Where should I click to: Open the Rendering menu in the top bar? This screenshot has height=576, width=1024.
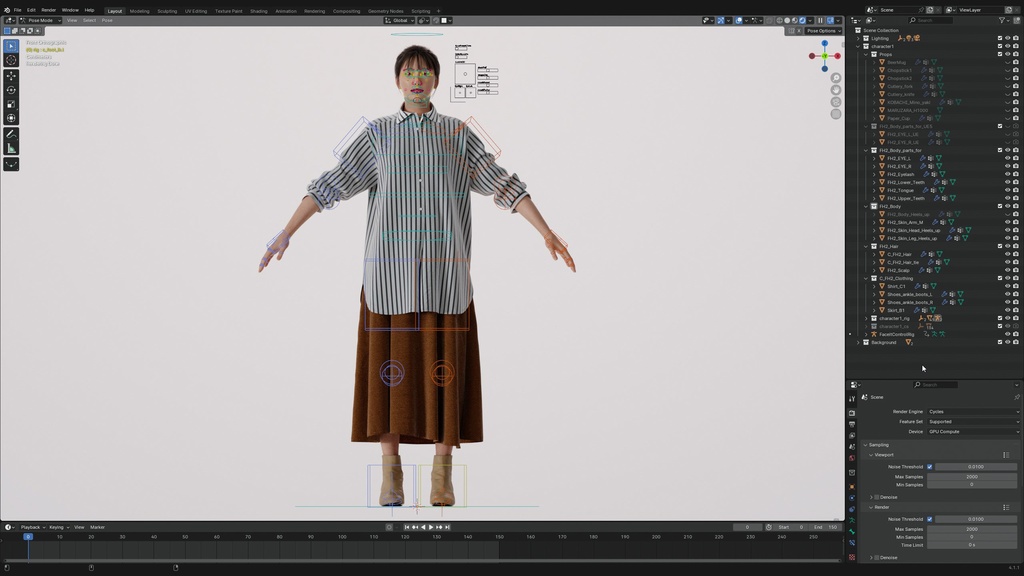tap(313, 10)
